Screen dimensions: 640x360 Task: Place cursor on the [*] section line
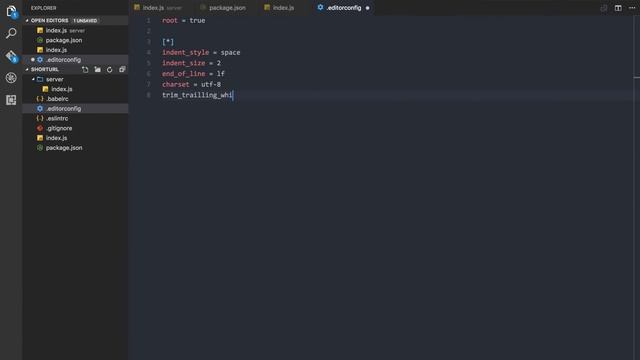coord(168,42)
